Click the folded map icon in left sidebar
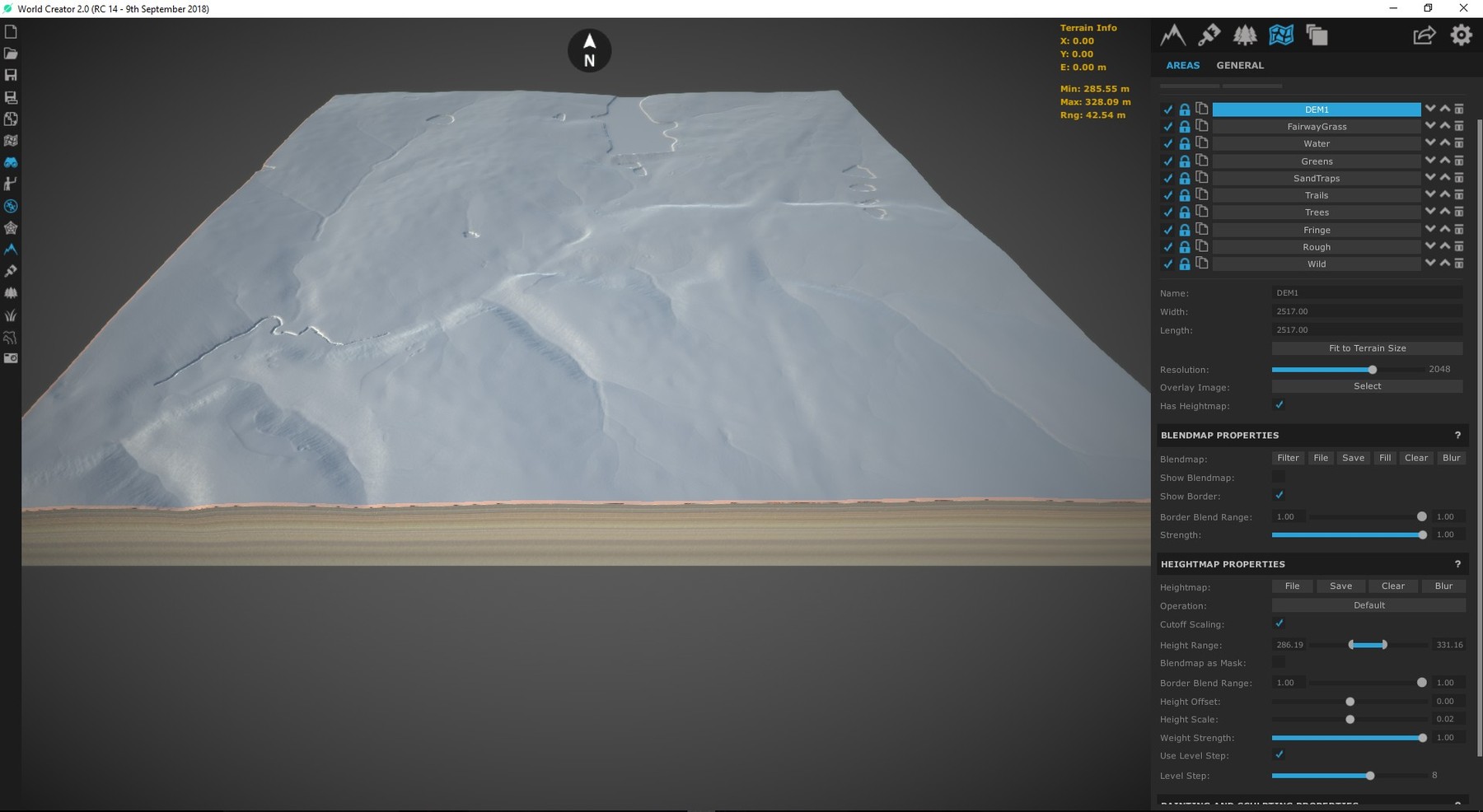 pos(11,141)
